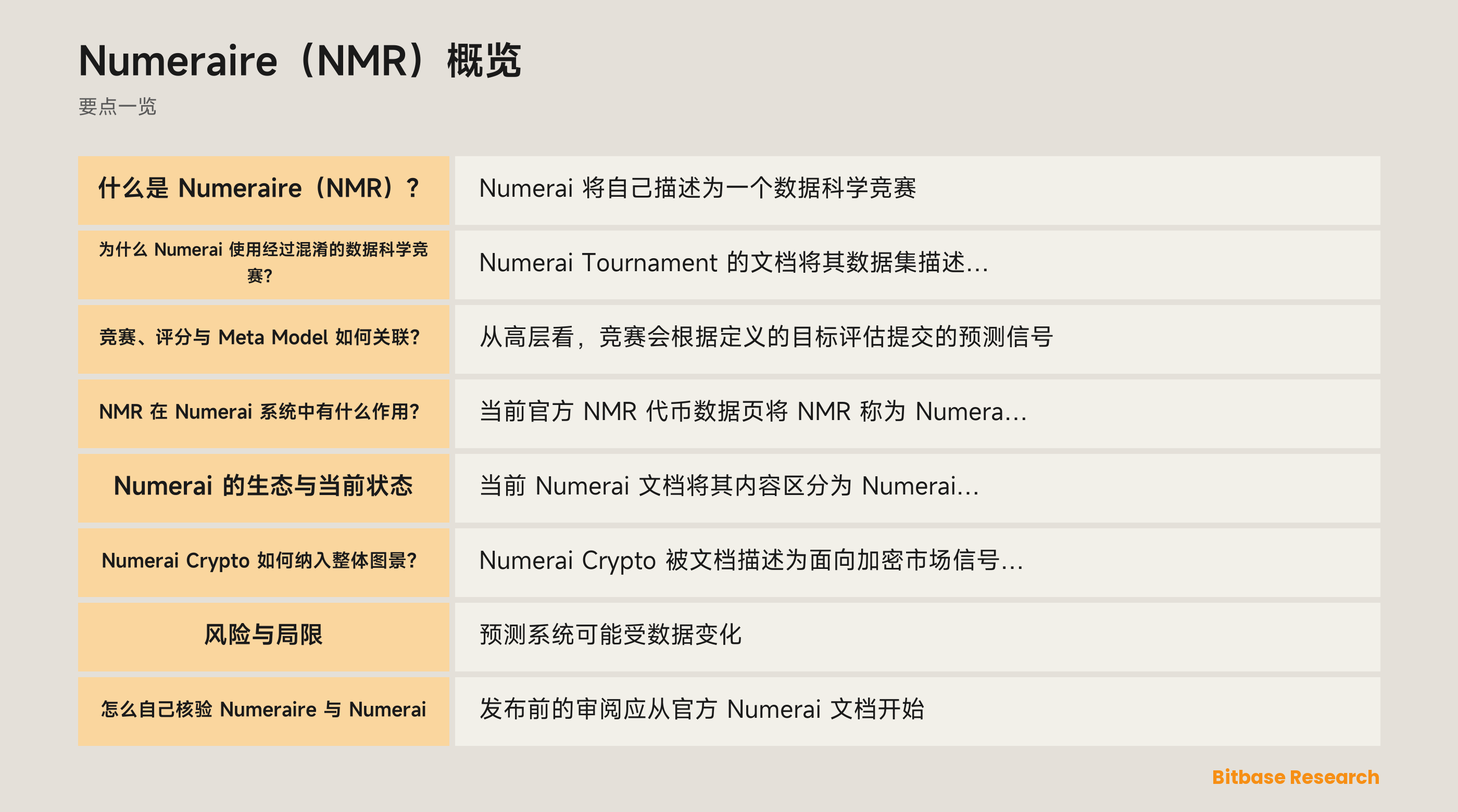Click the title 'Numeraire（NMR）概览'
1458x812 pixels.
point(299,60)
